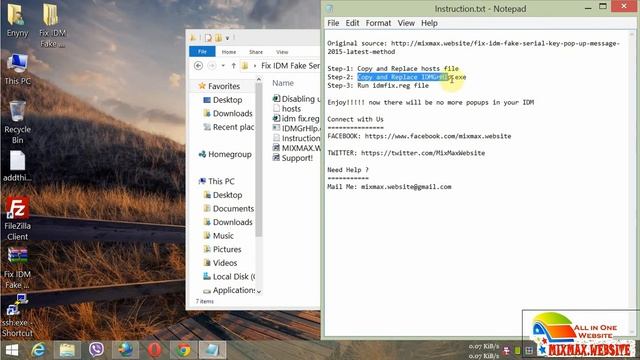The width and height of the screenshot is (640, 360).
Task: Click the New folder icon in Explorer title bar
Action: (218, 38)
